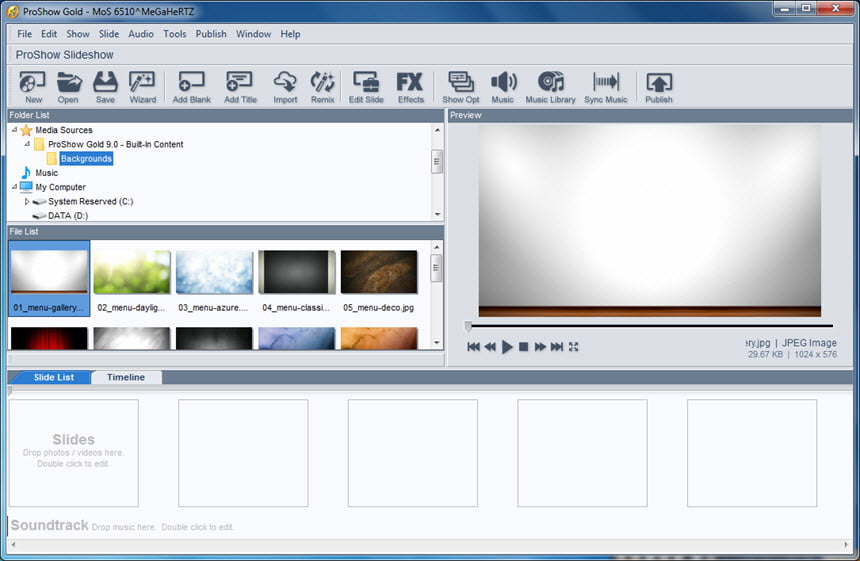Image resolution: width=860 pixels, height=561 pixels.
Task: Publish the show with the Publish icon
Action: (659, 87)
